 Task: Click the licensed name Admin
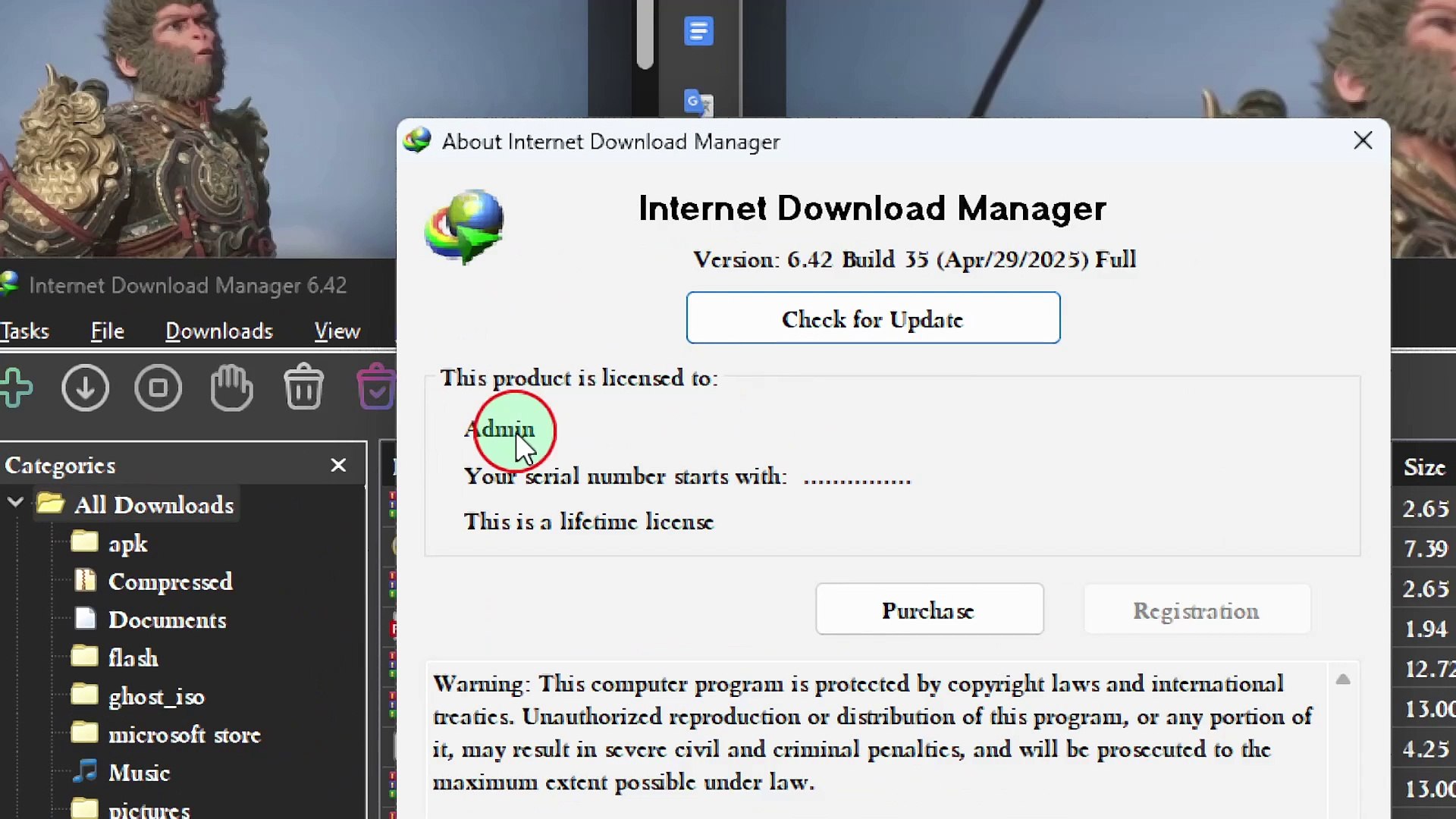499,429
